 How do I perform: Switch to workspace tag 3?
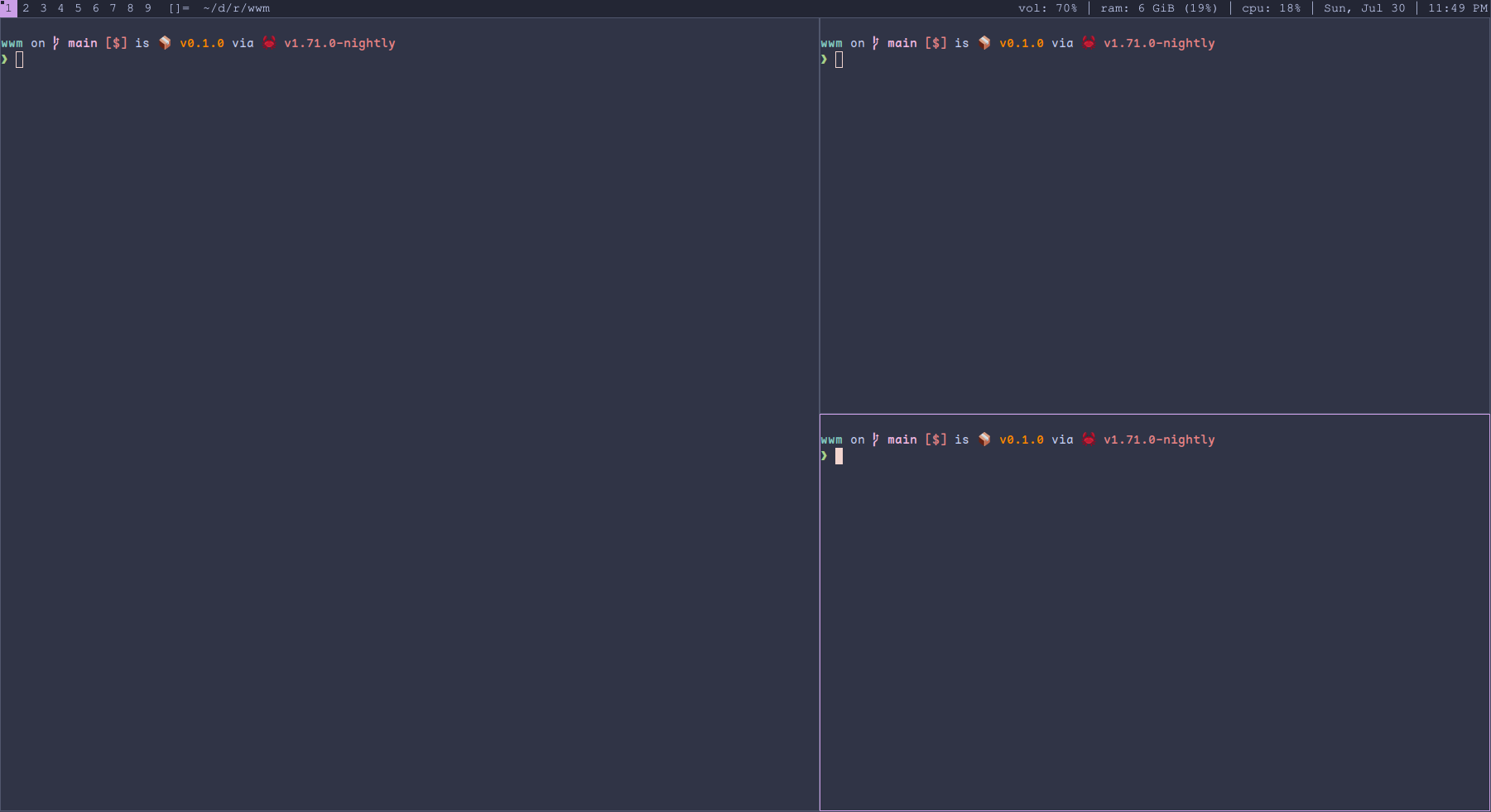coord(44,8)
